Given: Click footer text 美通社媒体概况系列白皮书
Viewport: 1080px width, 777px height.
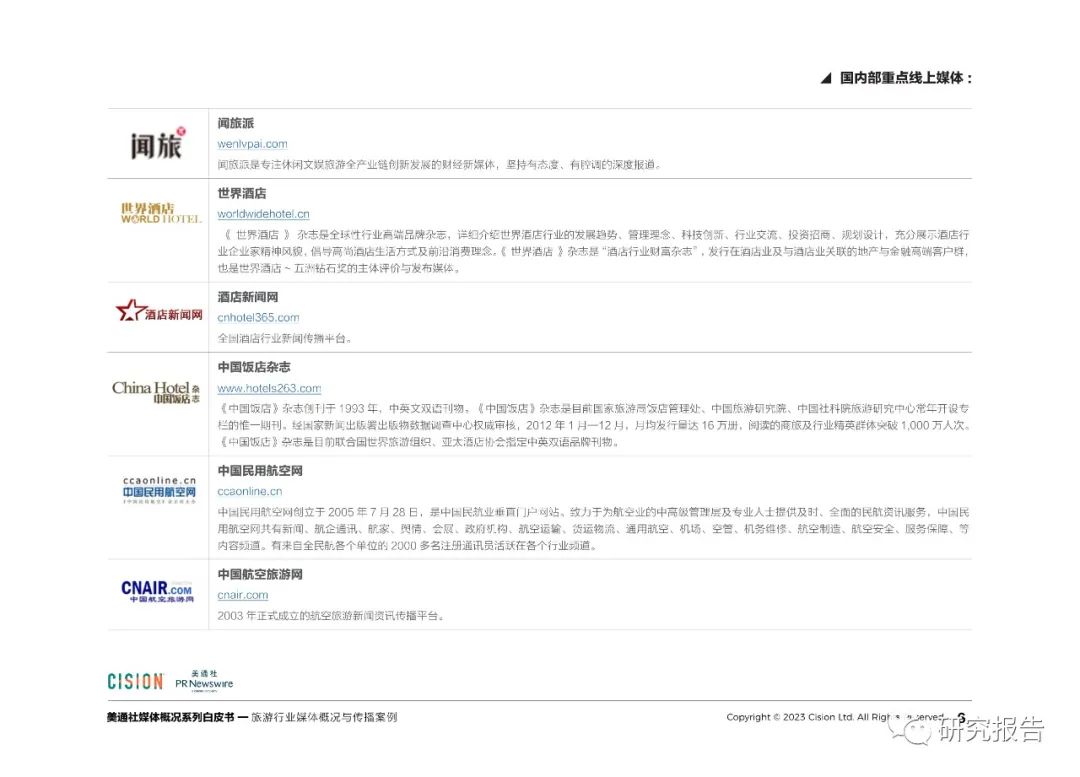Looking at the screenshot, I should (x=171, y=717).
